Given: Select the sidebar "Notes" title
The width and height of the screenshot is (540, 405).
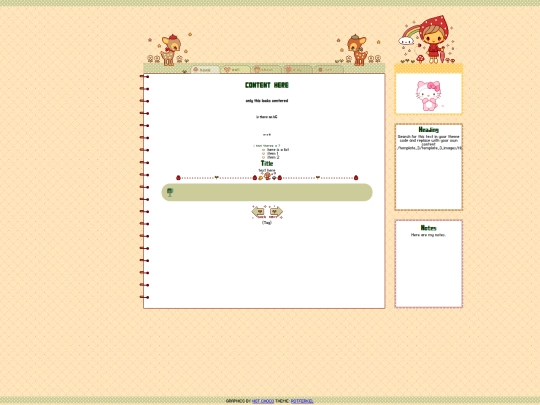Looking at the screenshot, I should coord(428,228).
